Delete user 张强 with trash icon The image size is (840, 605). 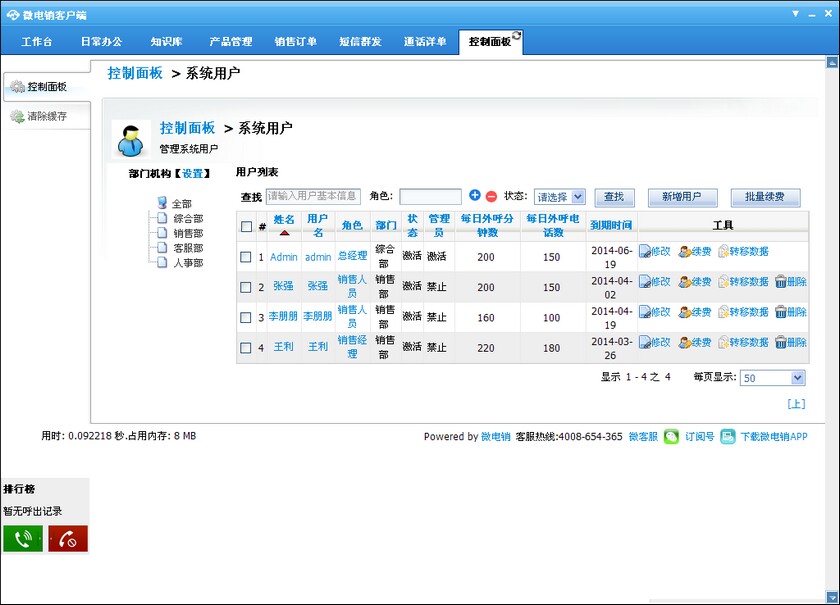point(781,281)
